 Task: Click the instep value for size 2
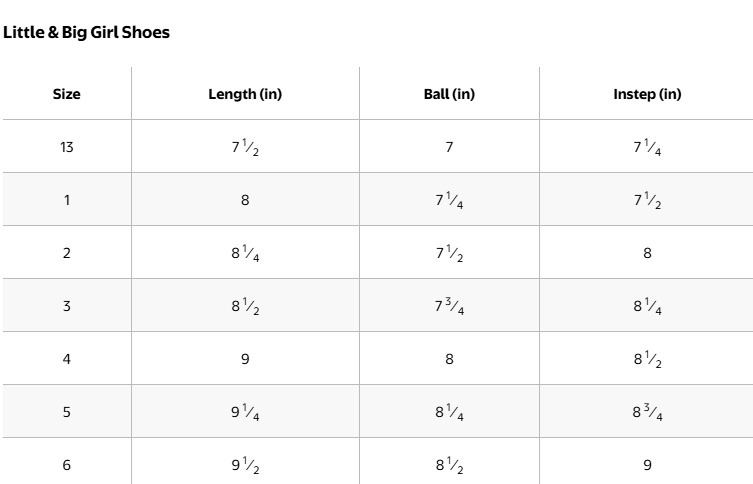[647, 253]
